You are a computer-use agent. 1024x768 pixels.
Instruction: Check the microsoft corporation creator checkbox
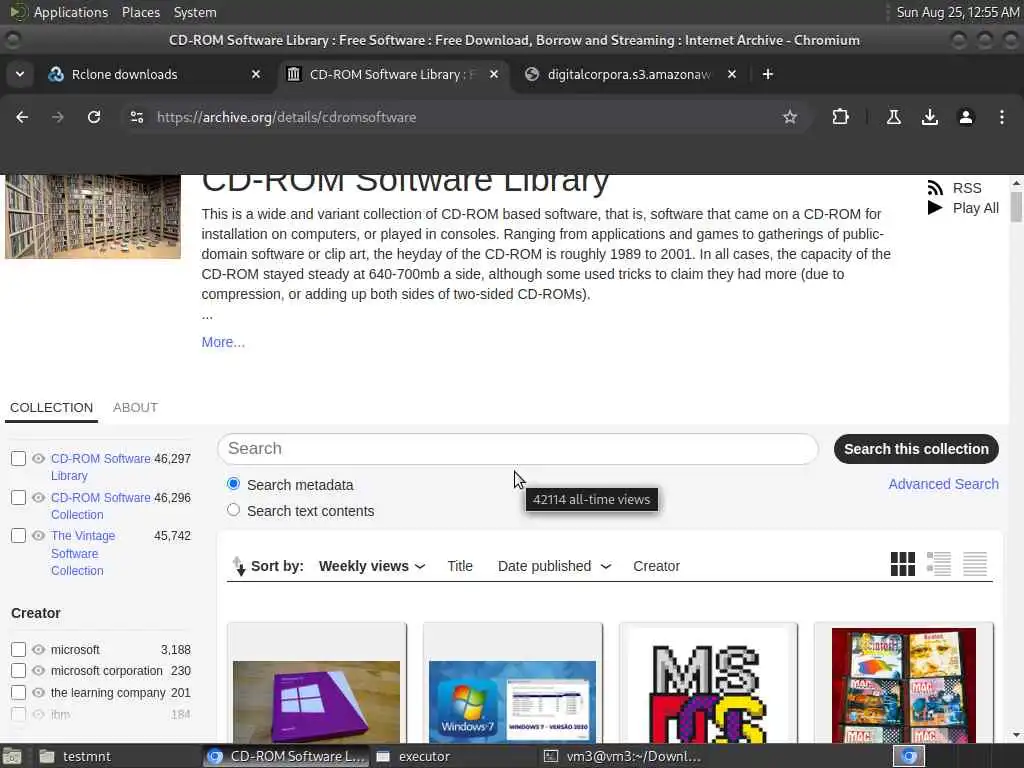click(x=18, y=671)
